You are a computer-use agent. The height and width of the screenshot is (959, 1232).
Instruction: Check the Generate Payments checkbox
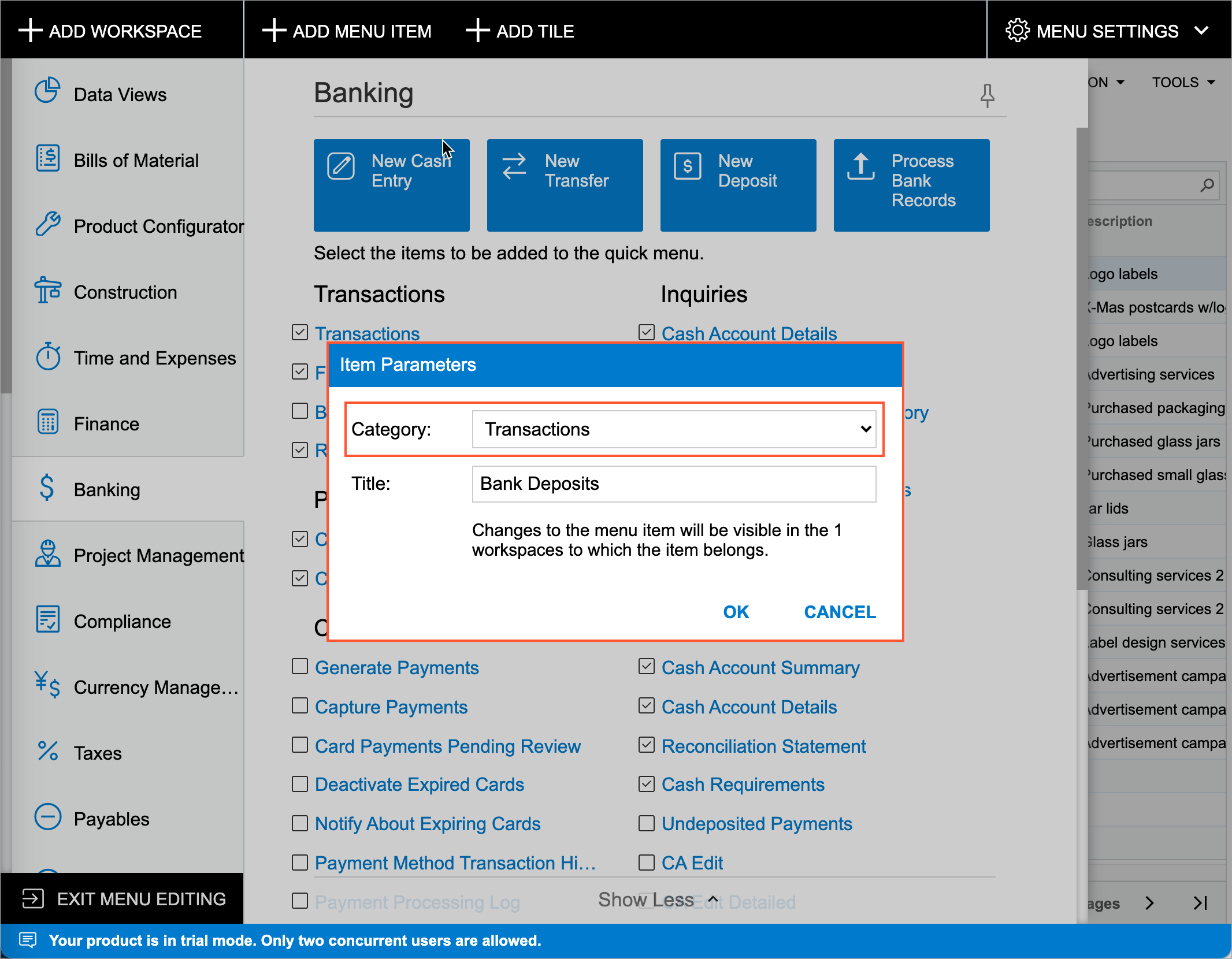(x=300, y=667)
